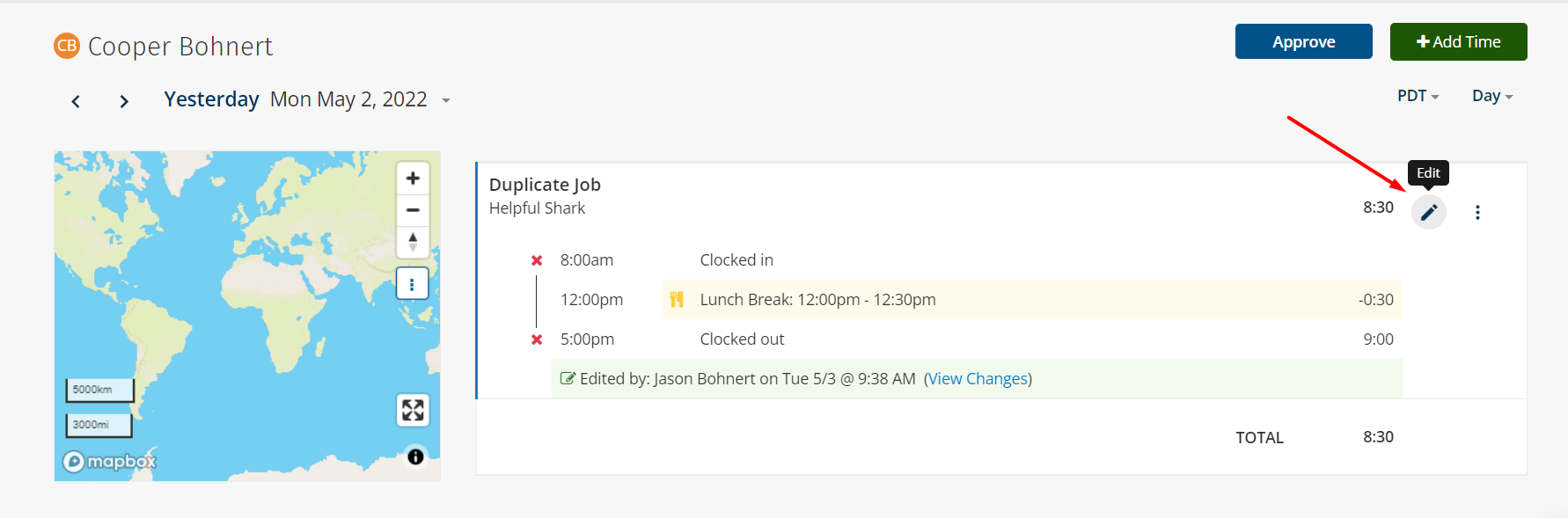Open the map options three-dot button
This screenshot has width=1568, height=518.
(412, 284)
